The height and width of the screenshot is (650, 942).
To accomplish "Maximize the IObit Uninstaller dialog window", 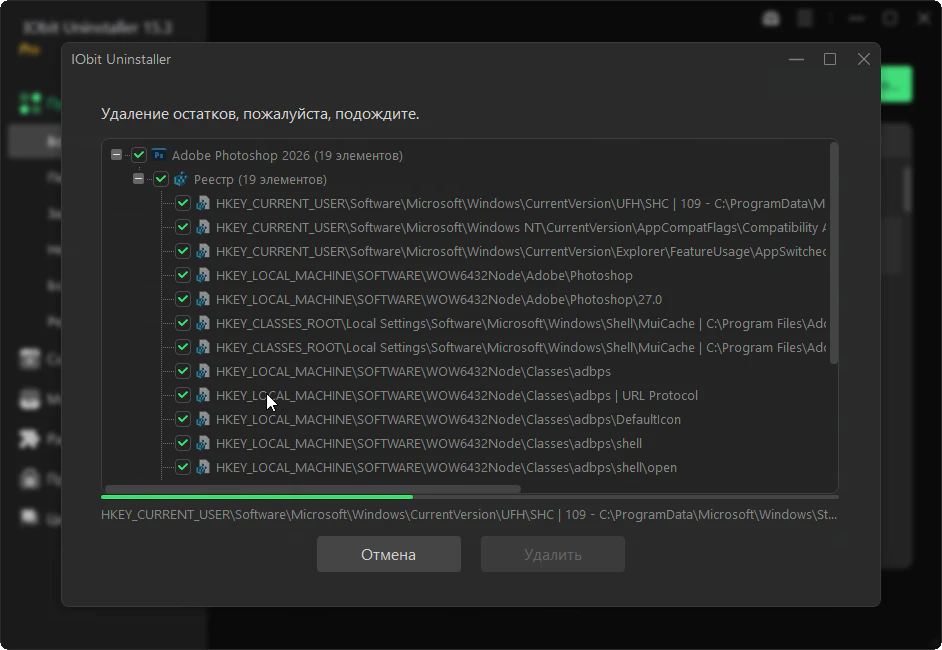I will (x=830, y=60).
